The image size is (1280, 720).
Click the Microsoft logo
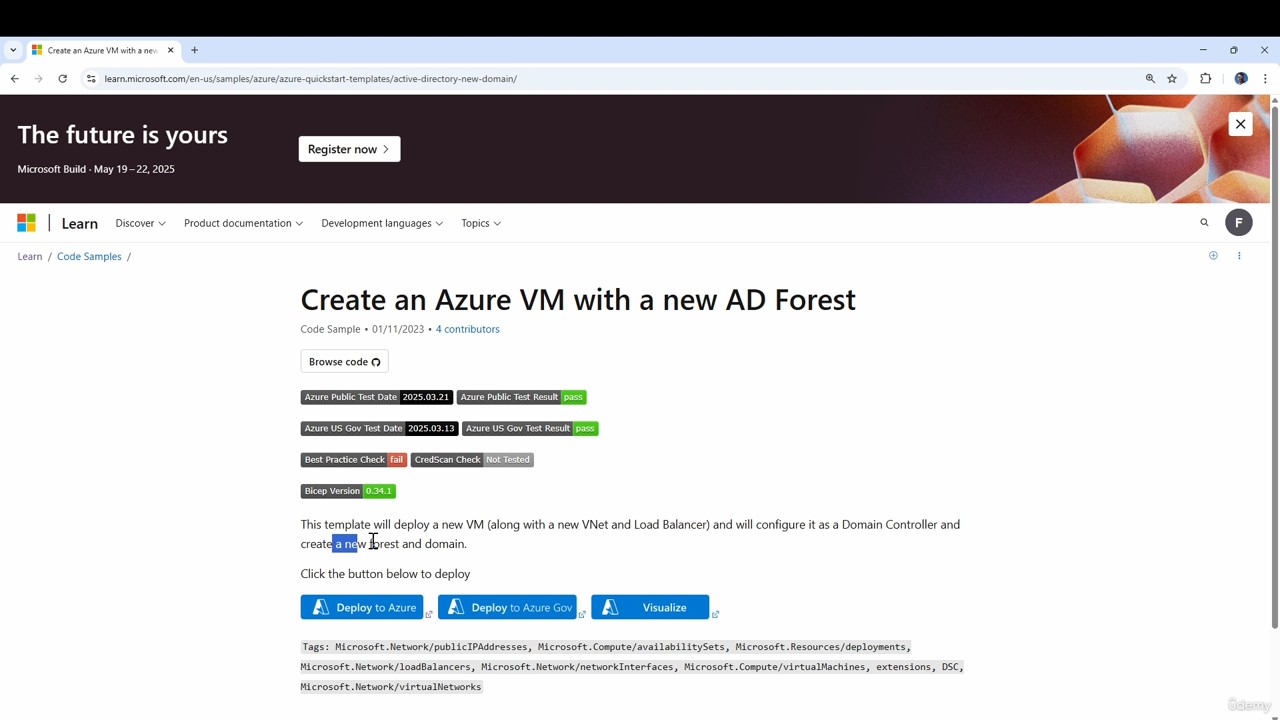[26, 223]
